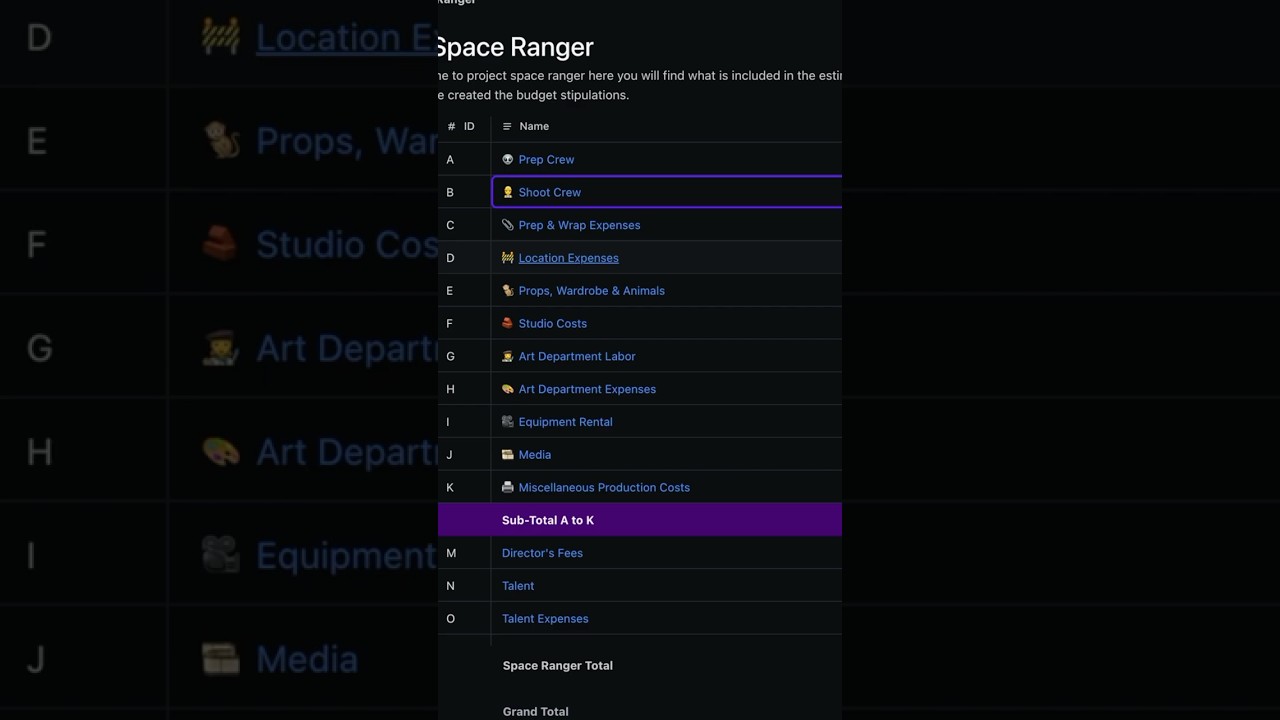Select the Space Ranger Total row
The image size is (1280, 720).
pyautogui.click(x=640, y=666)
